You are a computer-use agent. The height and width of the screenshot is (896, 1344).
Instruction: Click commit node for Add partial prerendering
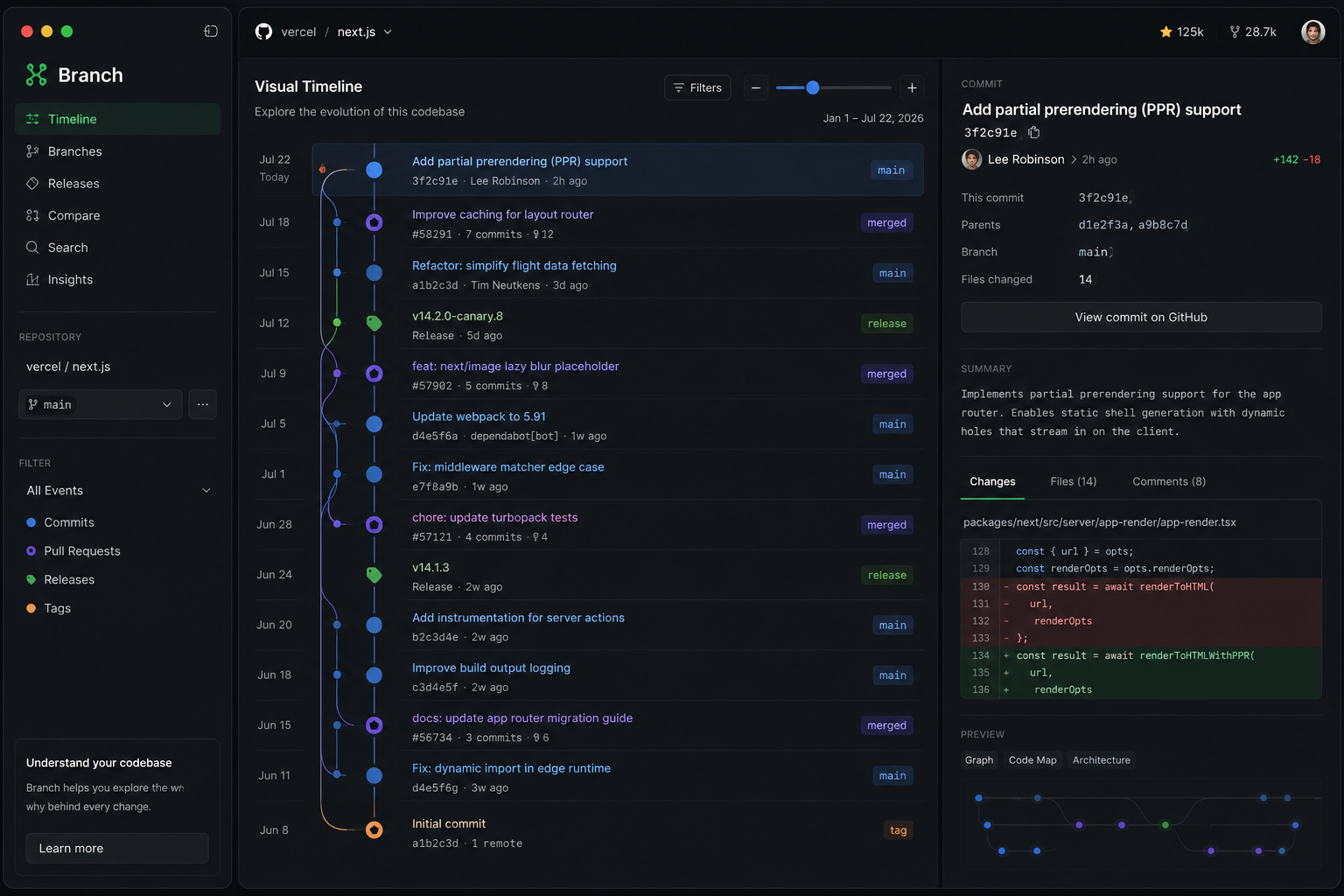(x=374, y=170)
